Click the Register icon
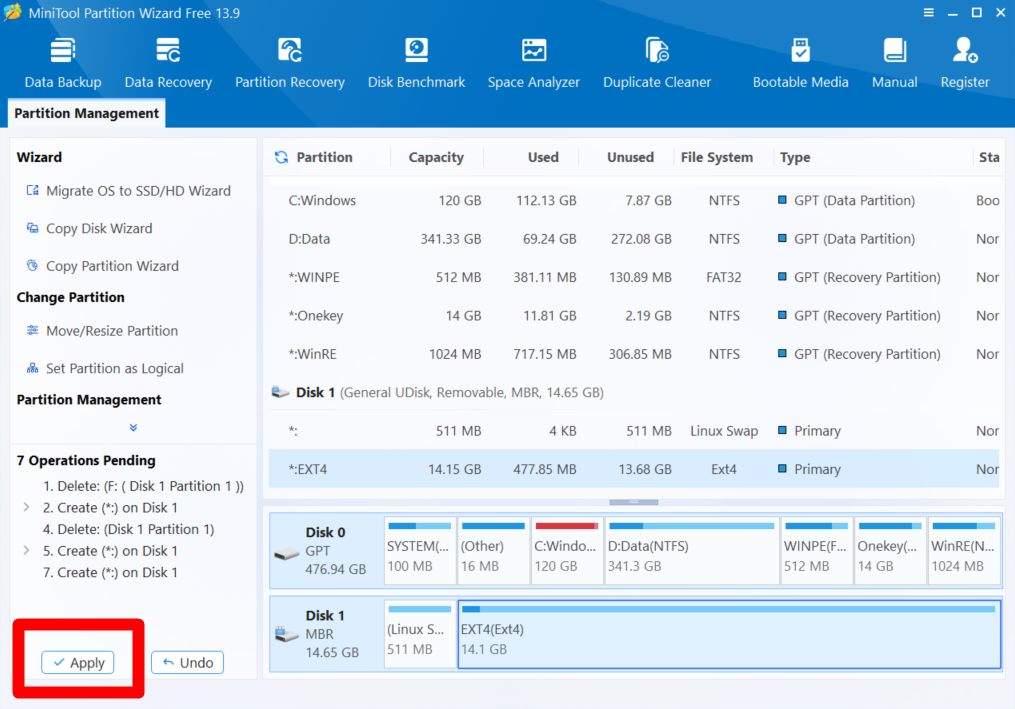This screenshot has width=1015, height=709. [x=965, y=63]
